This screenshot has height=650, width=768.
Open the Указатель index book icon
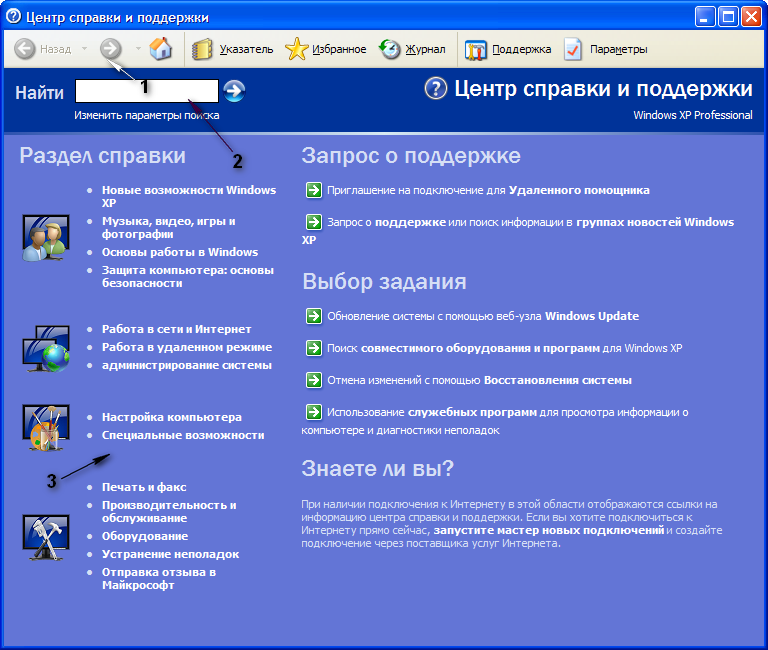[201, 49]
